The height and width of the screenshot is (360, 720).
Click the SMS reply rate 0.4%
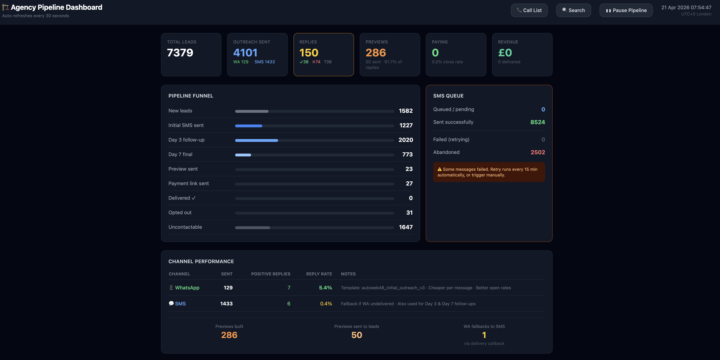click(x=326, y=304)
